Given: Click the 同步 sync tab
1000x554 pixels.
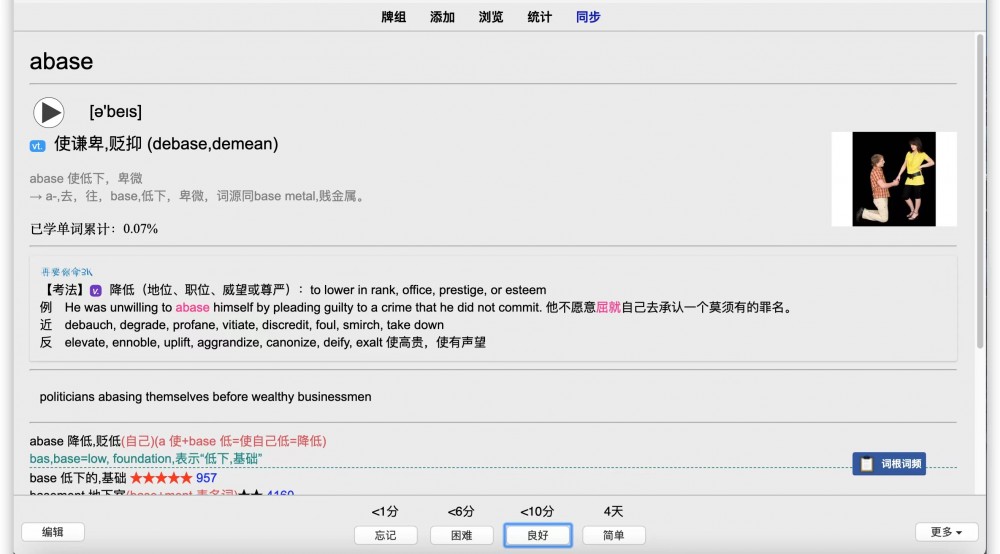Looking at the screenshot, I should [588, 17].
